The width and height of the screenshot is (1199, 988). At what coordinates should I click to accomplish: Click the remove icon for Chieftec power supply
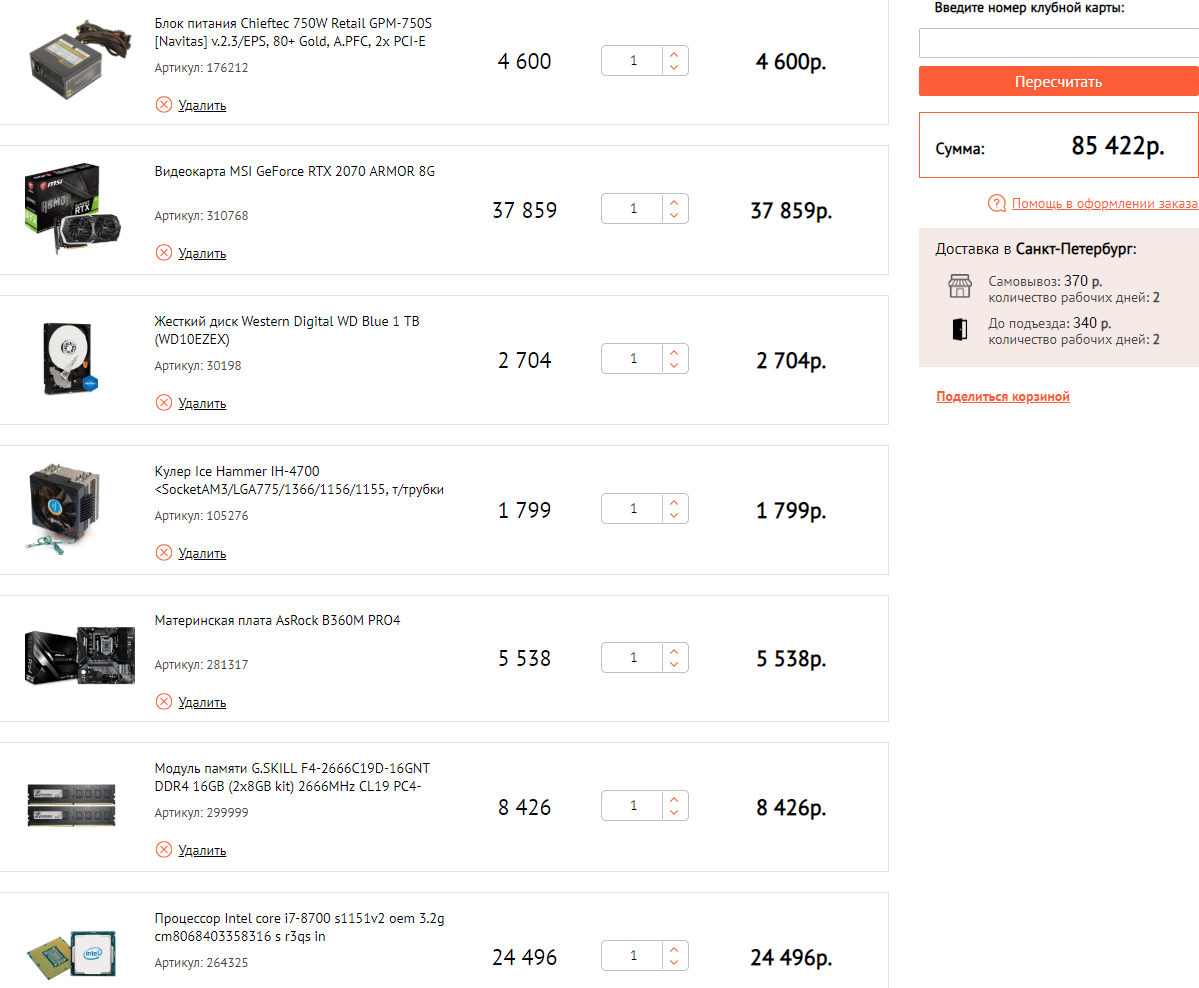click(x=164, y=105)
